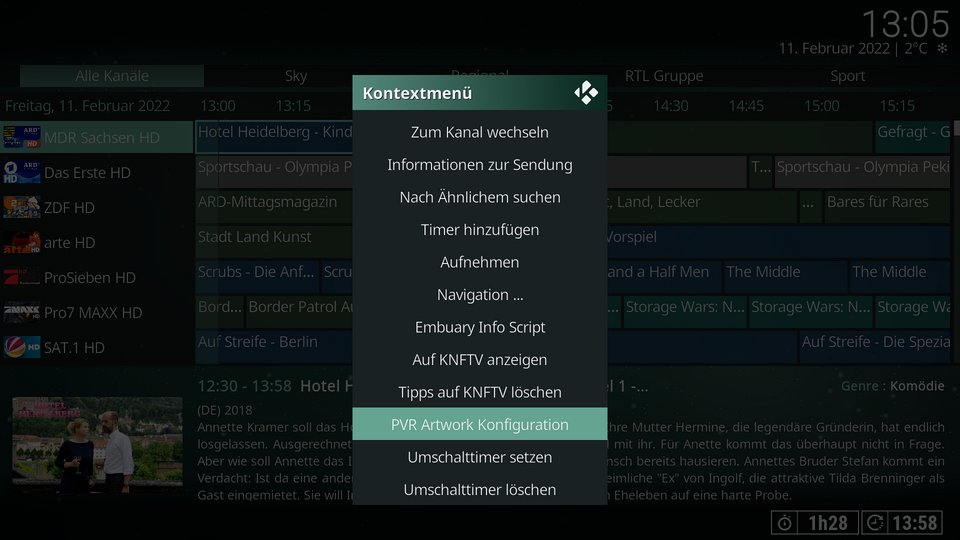
Task: Click the 'Genre : Komödie' label
Action: tap(893, 386)
